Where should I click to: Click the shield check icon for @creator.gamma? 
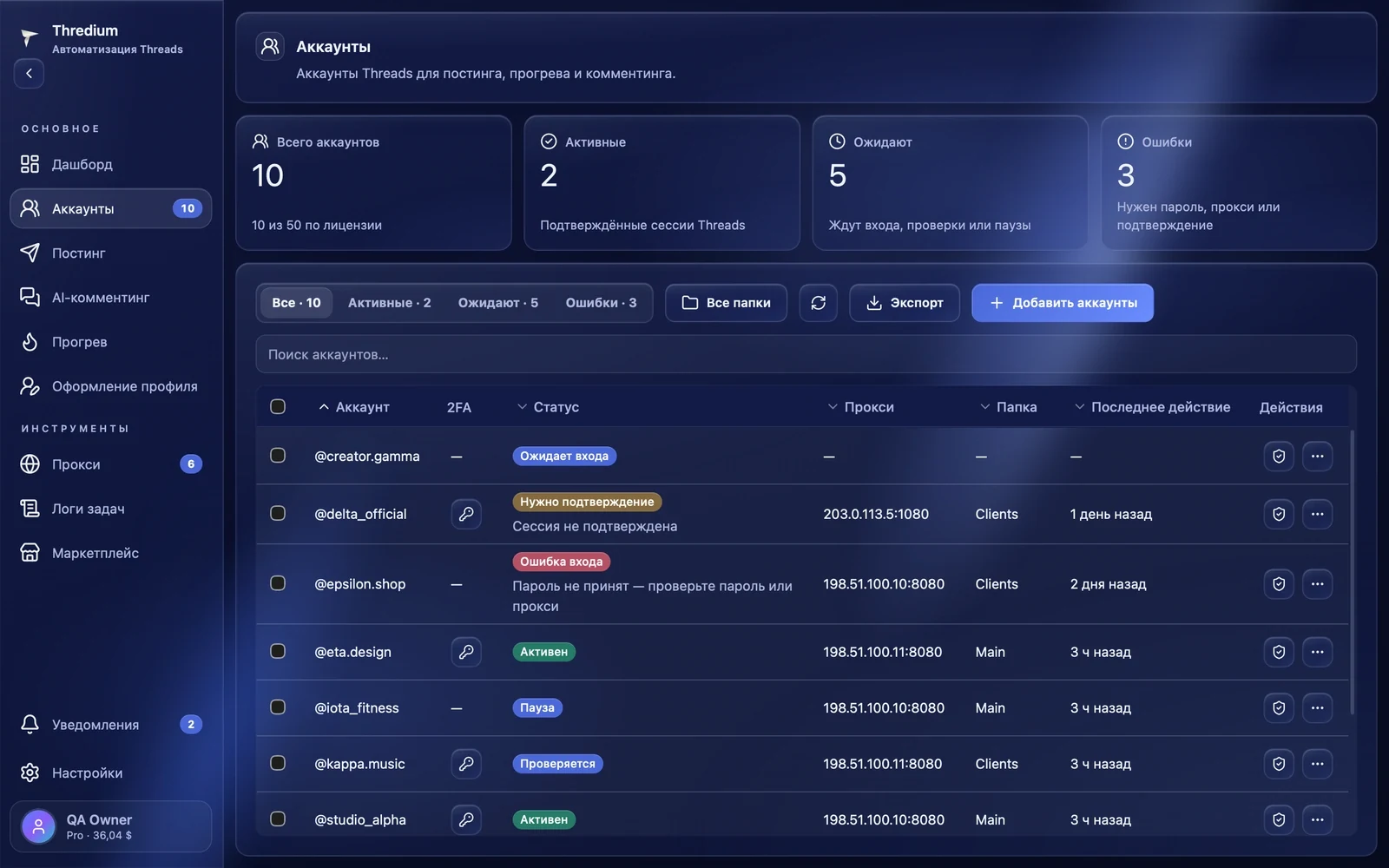(x=1279, y=456)
